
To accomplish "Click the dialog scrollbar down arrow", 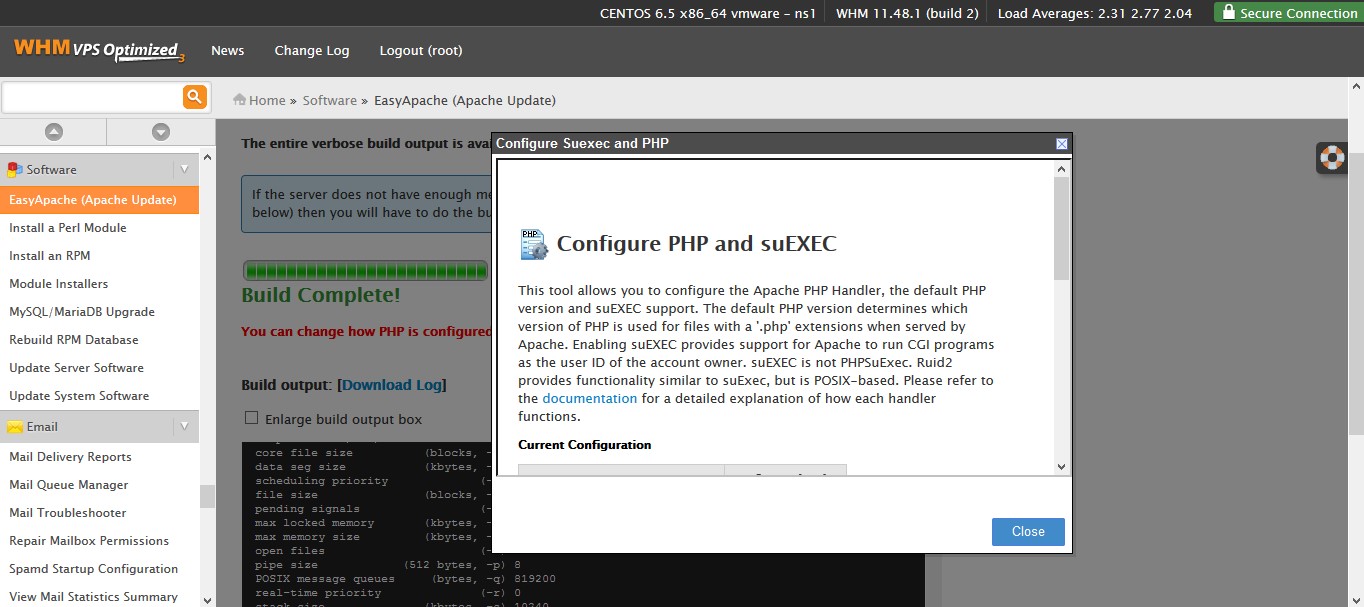I will (x=1062, y=467).
